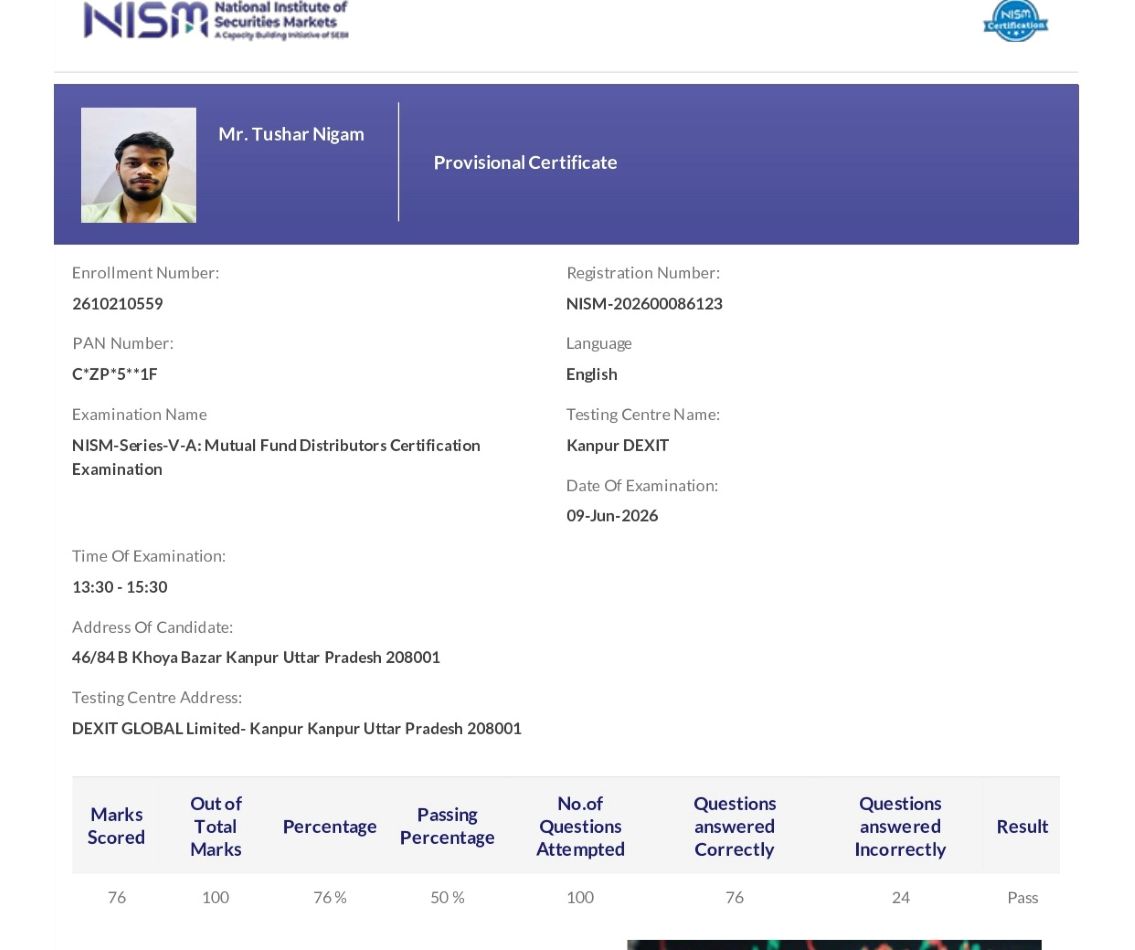Click the Out of Total Marks header
Screen dimensions: 1135x950
pos(216,826)
